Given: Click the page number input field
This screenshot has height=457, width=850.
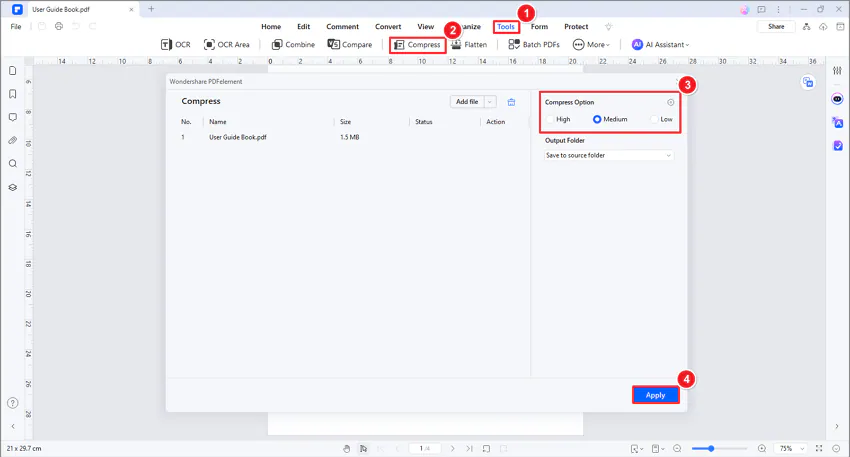Looking at the screenshot, I should pos(424,448).
